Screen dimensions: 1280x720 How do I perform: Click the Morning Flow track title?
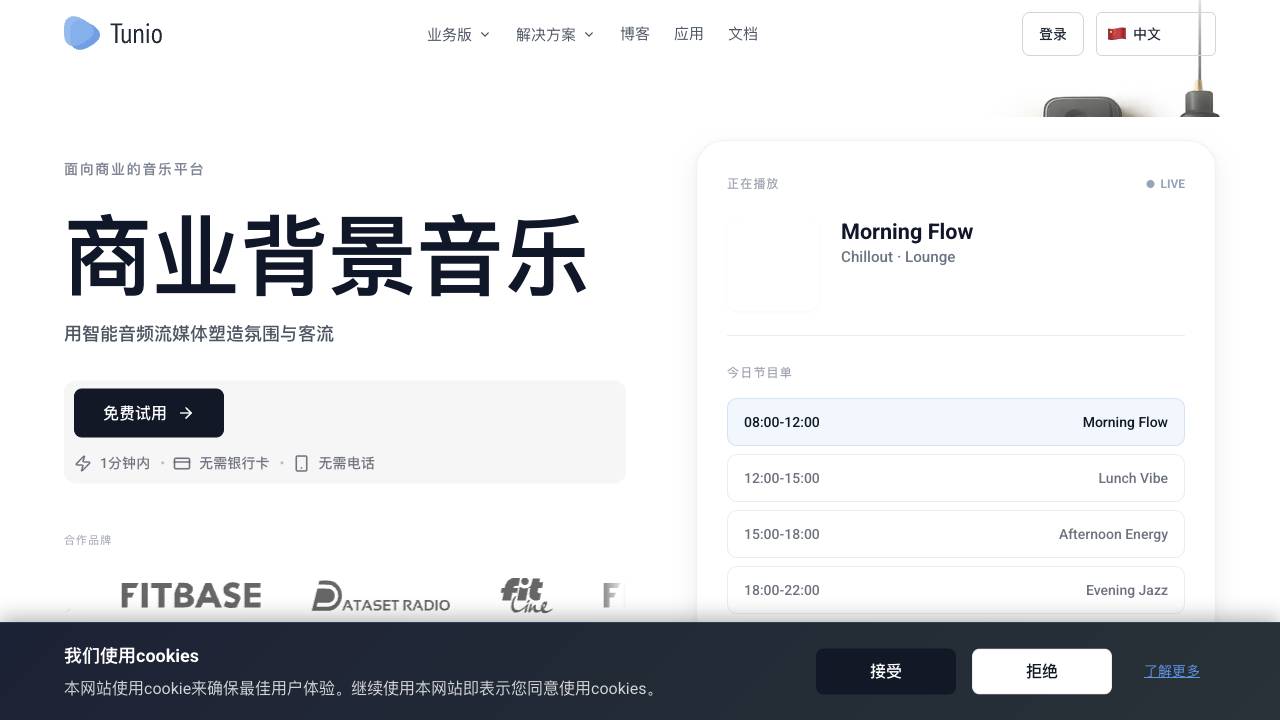click(907, 232)
